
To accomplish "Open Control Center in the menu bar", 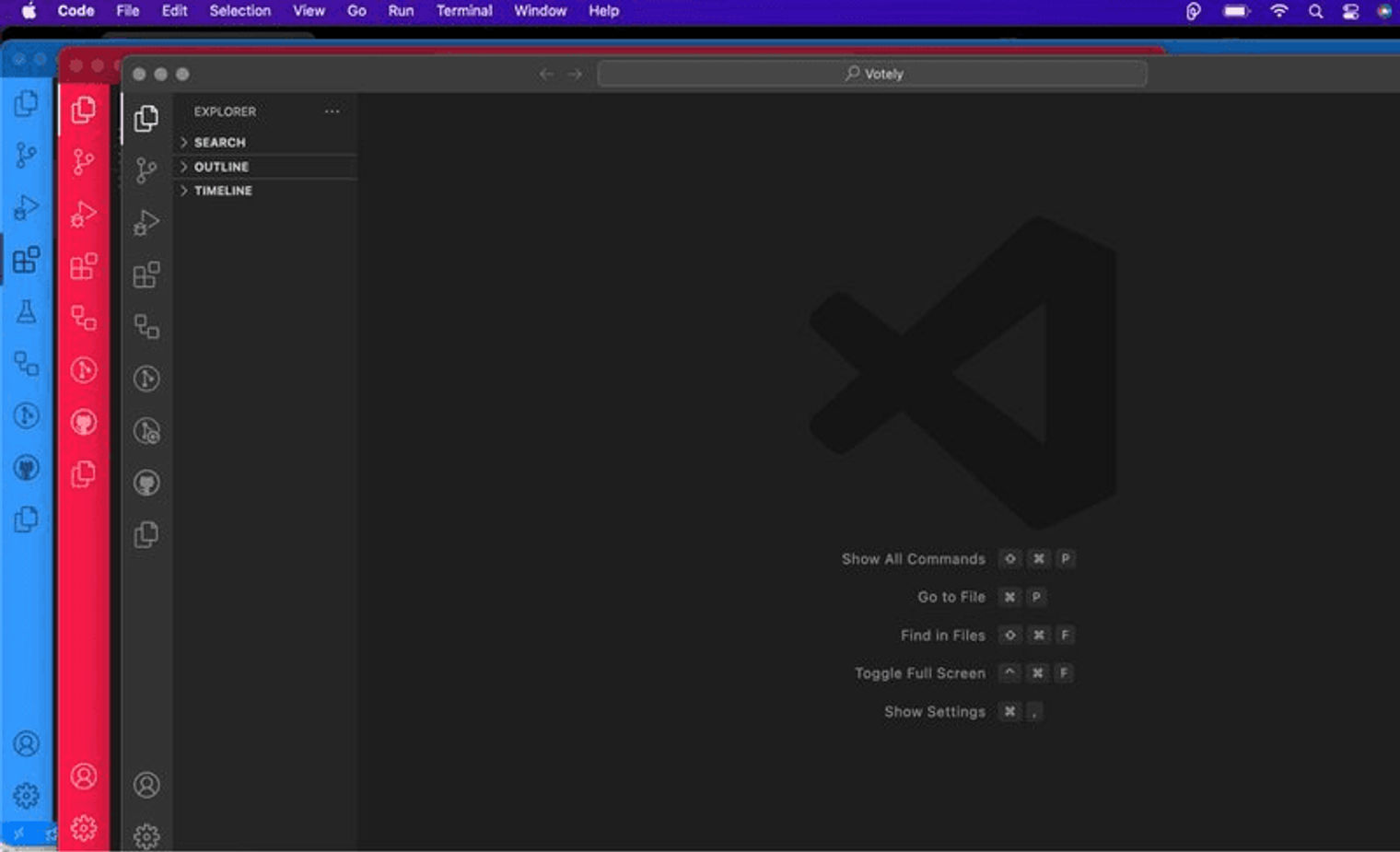I will 1350,11.
